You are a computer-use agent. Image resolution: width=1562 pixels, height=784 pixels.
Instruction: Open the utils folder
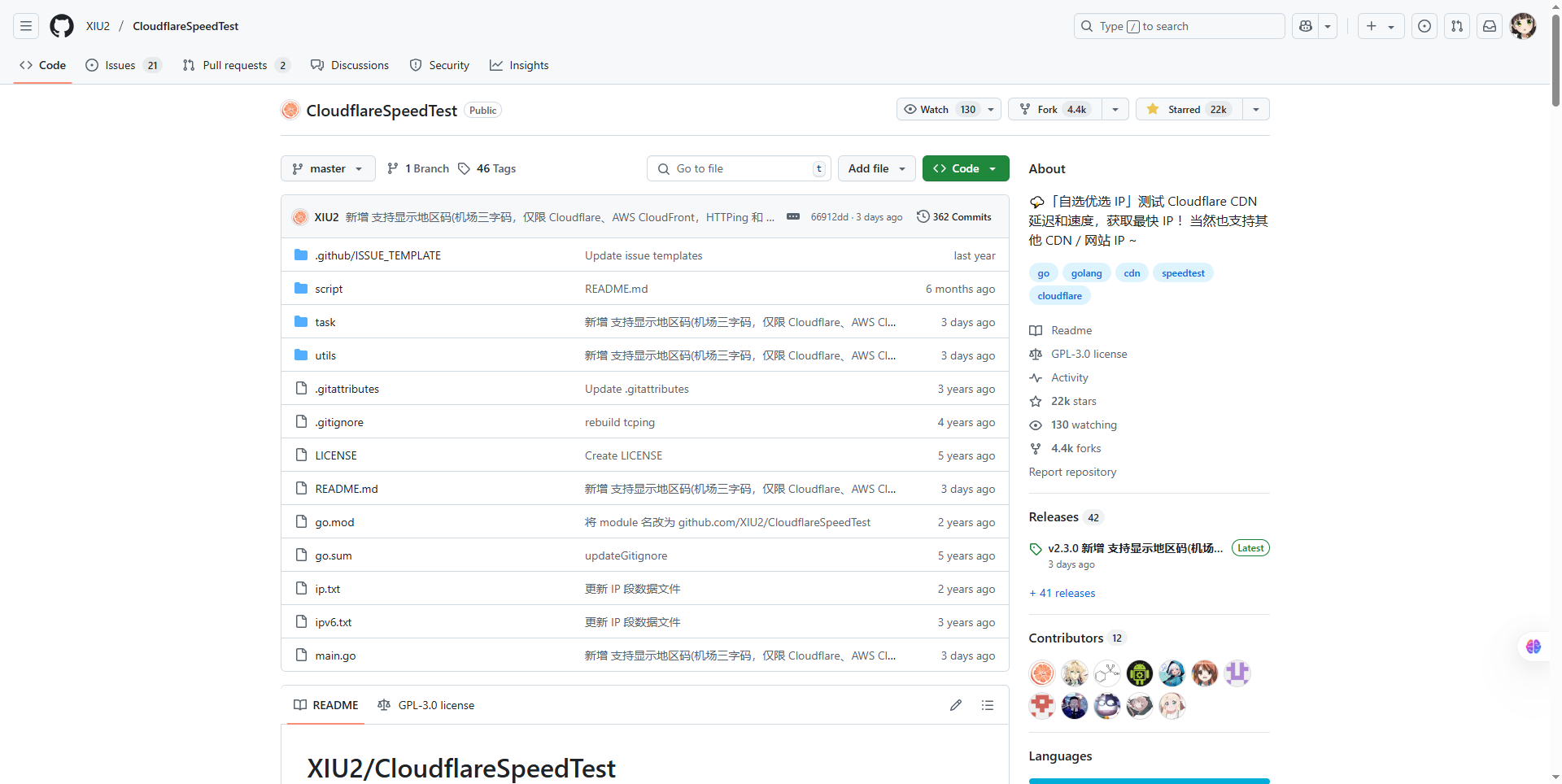point(325,355)
